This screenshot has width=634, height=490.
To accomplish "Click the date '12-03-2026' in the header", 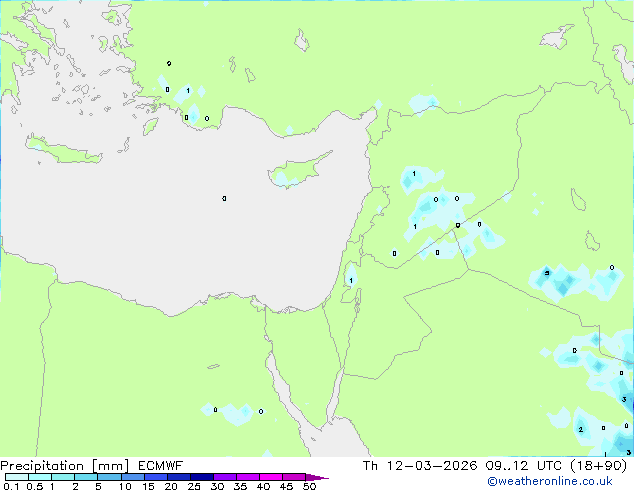I will coord(432,466).
